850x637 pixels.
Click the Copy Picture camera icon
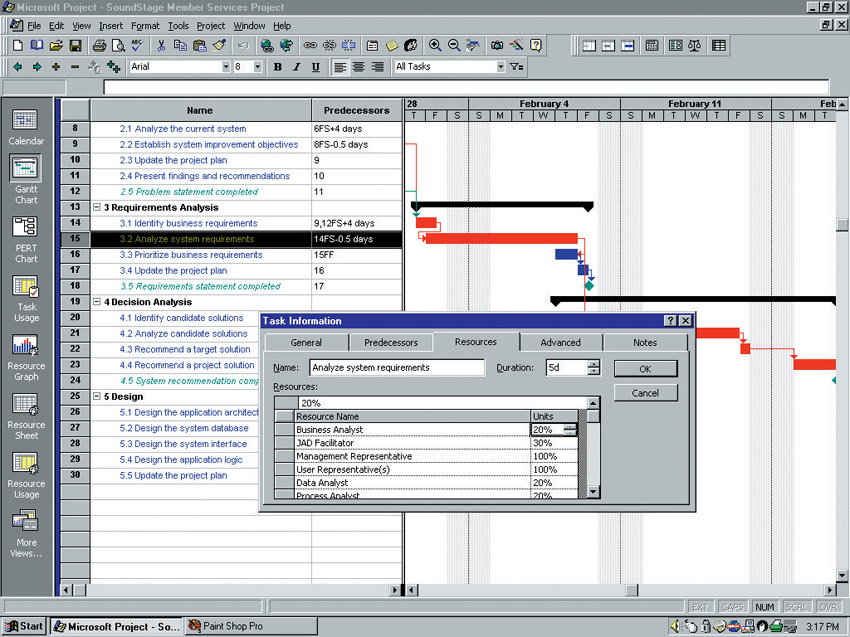(497, 46)
